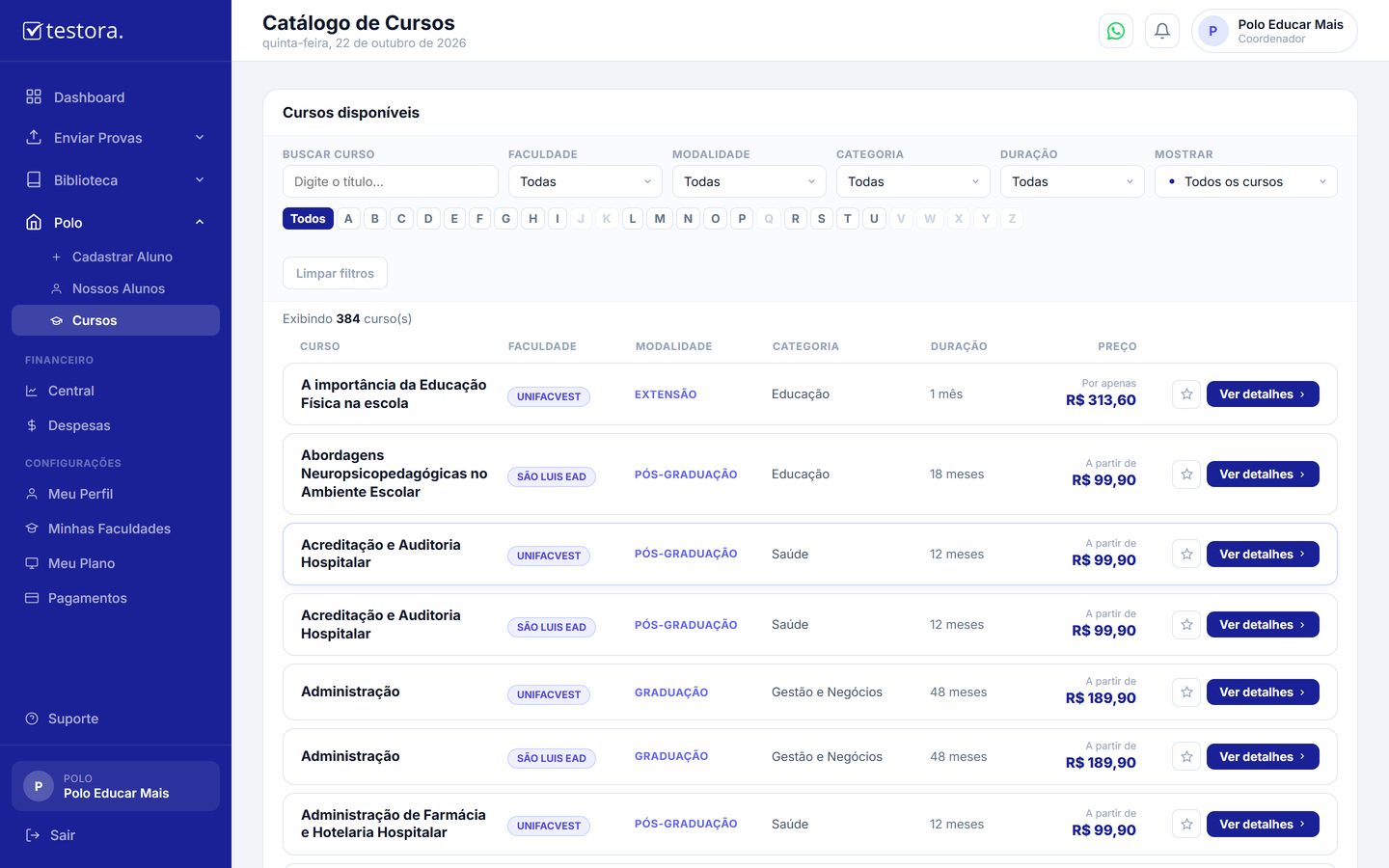Image resolution: width=1389 pixels, height=868 pixels.
Task: Open Dashboard from the sidebar
Action: pos(116,97)
